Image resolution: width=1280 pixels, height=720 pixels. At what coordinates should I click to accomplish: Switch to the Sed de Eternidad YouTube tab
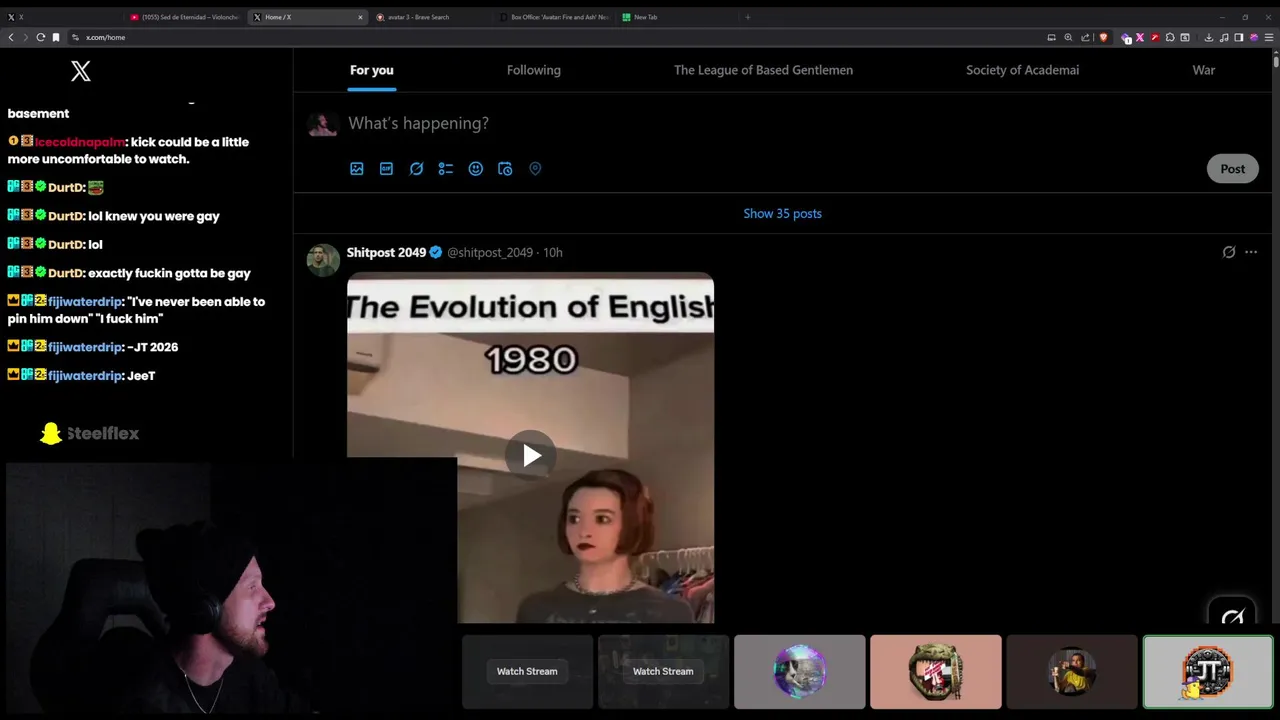(x=185, y=17)
